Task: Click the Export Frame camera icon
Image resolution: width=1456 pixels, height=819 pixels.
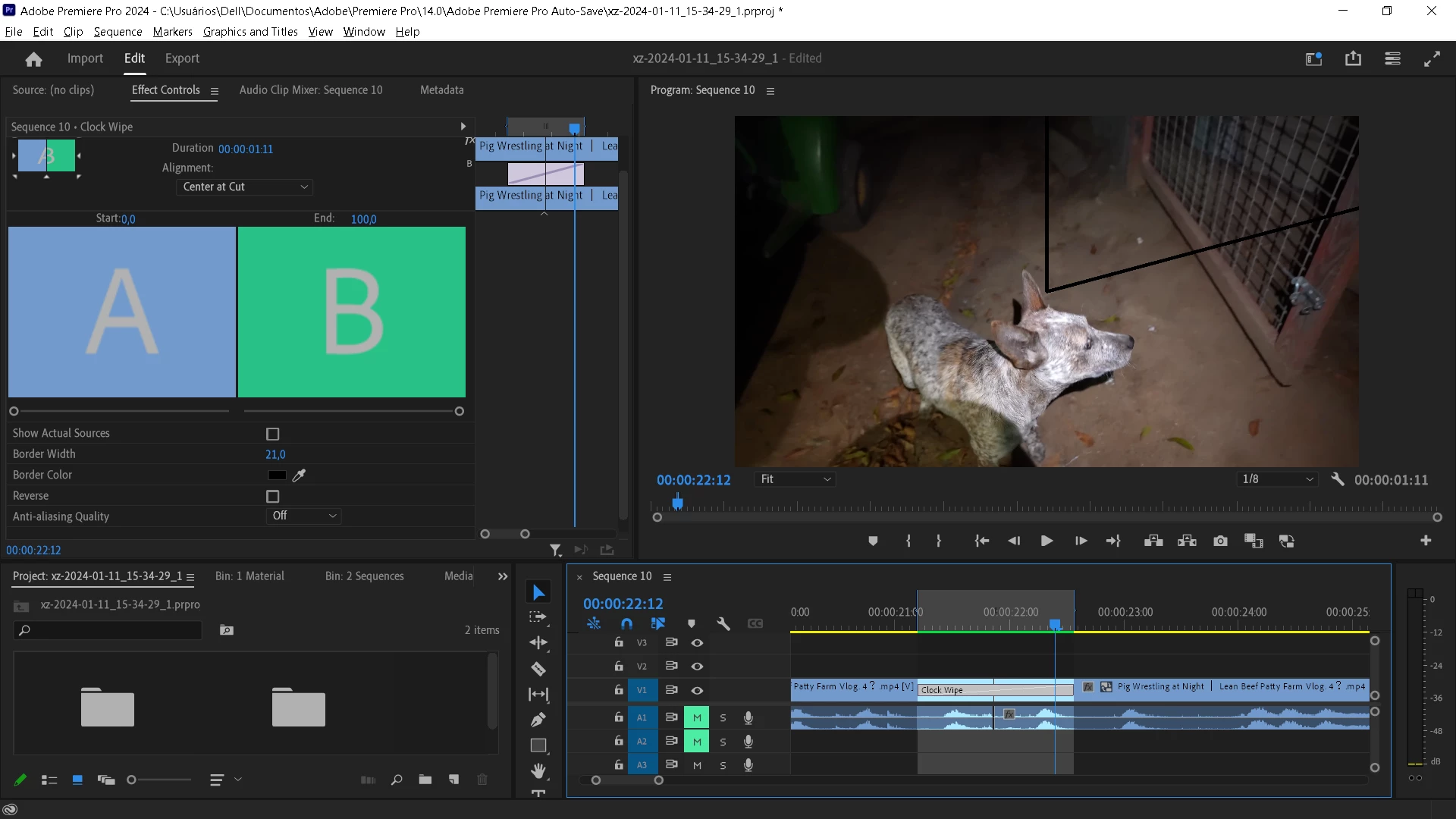Action: point(1220,541)
